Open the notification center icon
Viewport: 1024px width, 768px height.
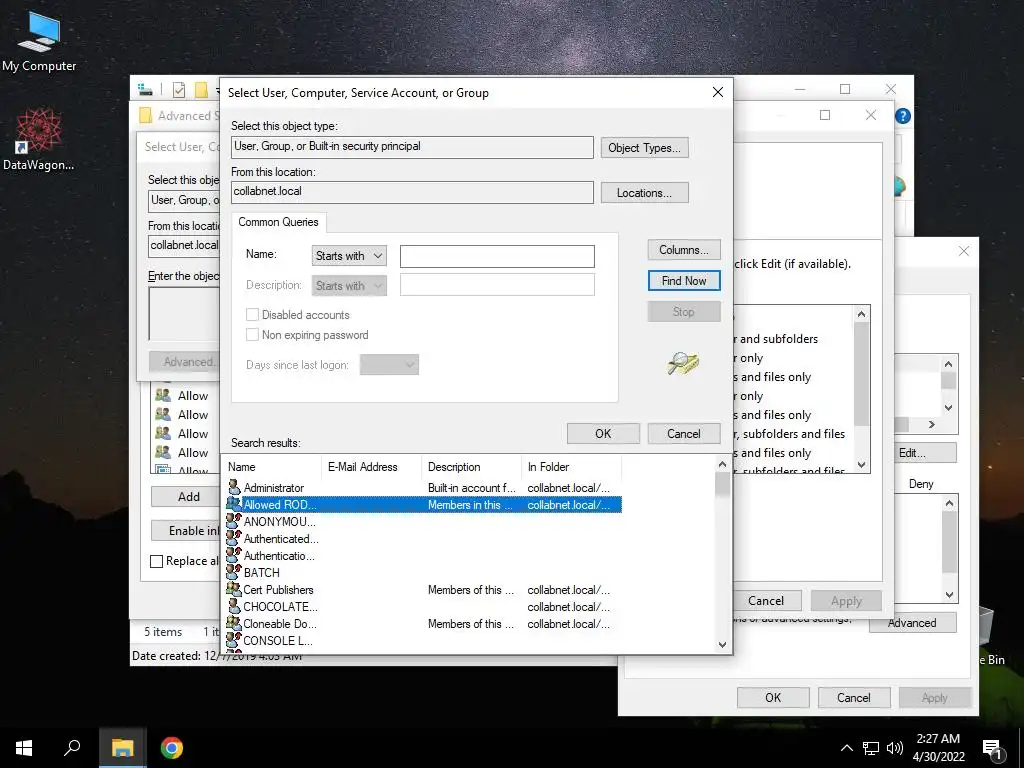993,748
